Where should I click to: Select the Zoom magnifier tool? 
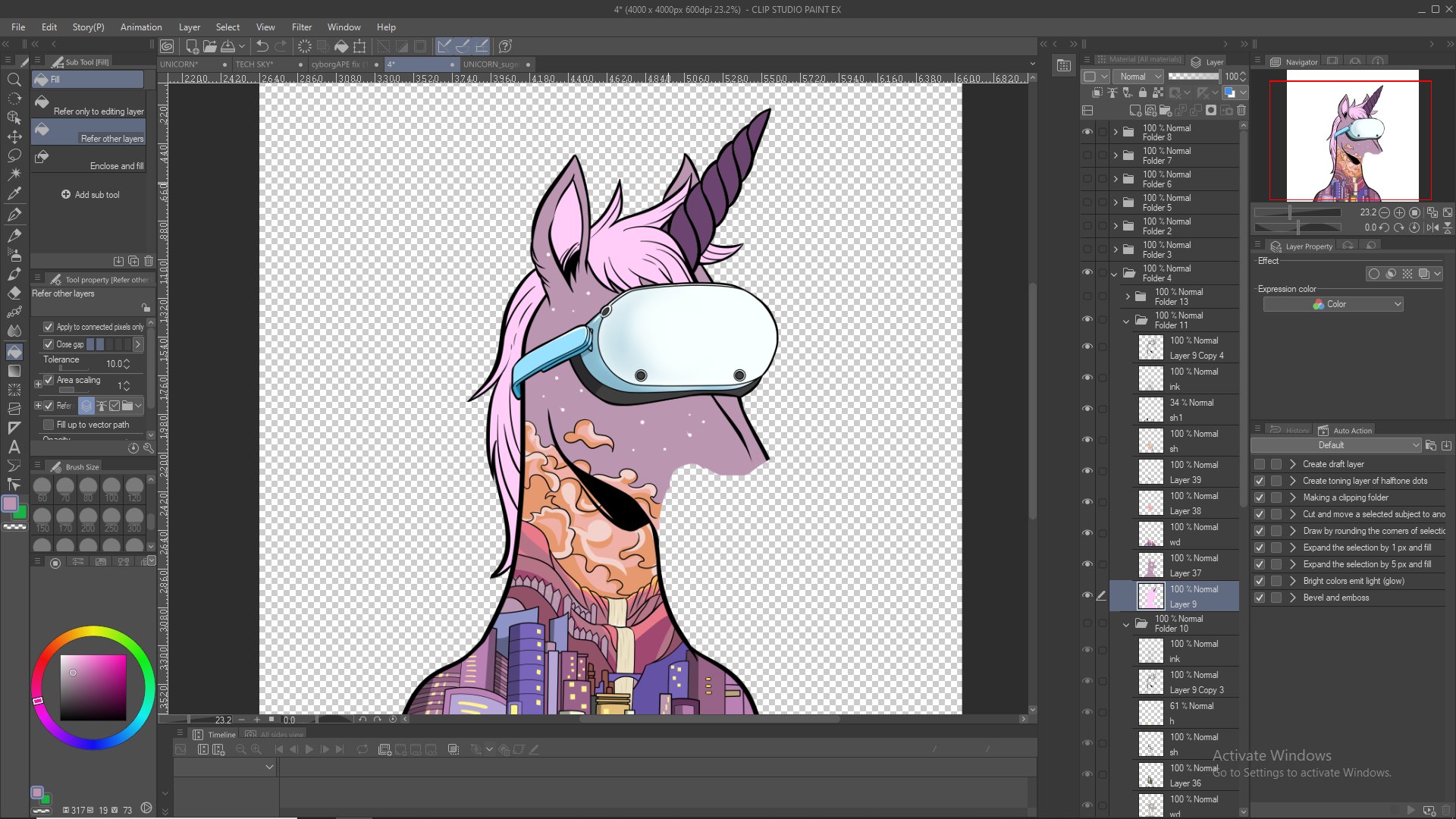pos(14,80)
